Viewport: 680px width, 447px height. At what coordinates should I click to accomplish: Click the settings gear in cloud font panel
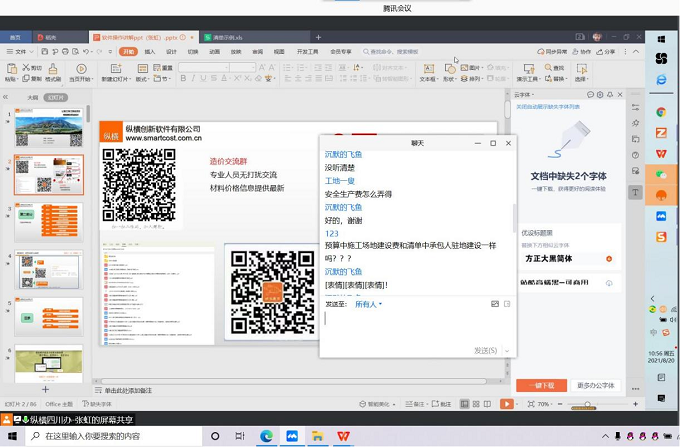pos(600,95)
